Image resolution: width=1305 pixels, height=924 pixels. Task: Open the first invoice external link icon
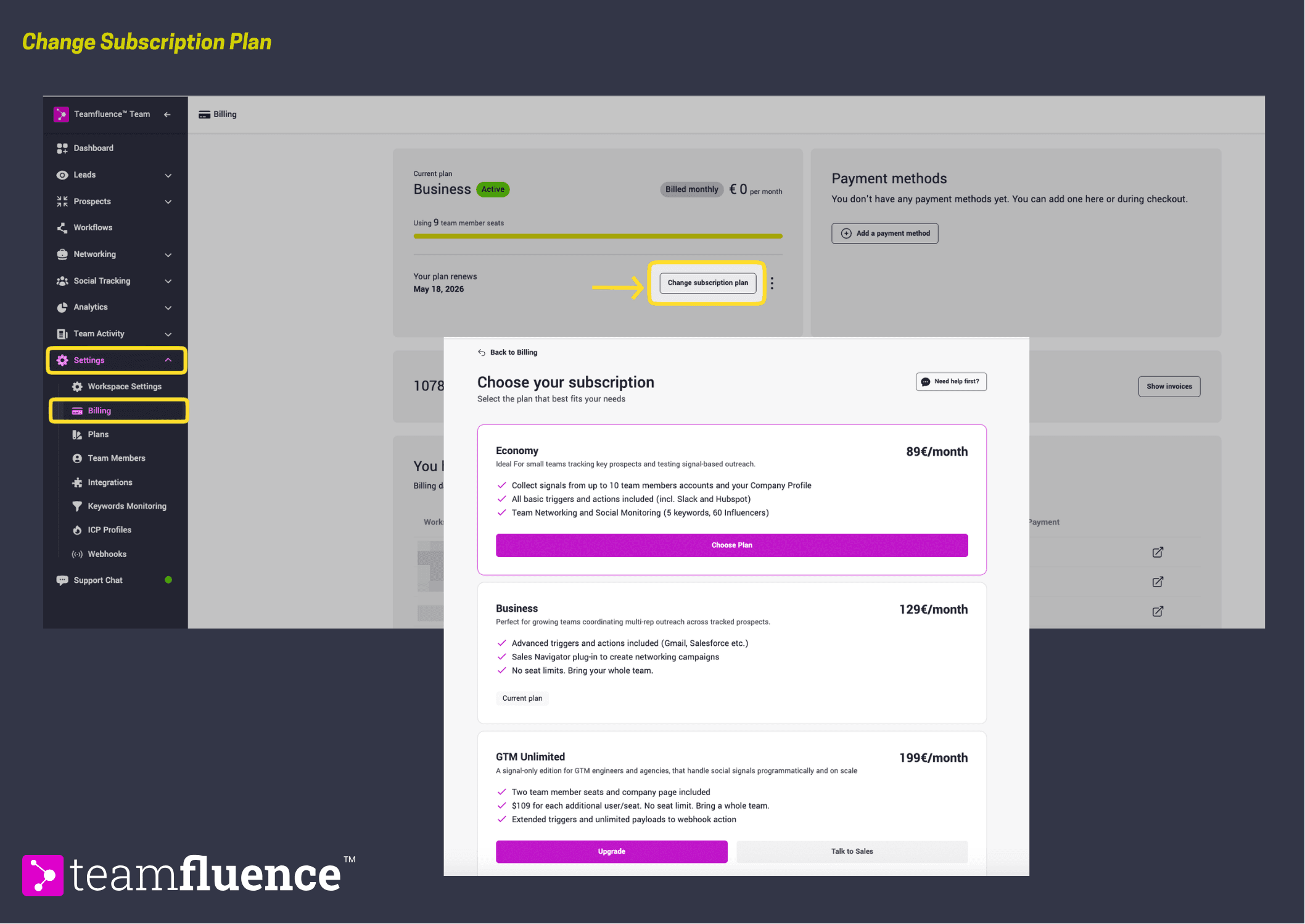[1158, 552]
